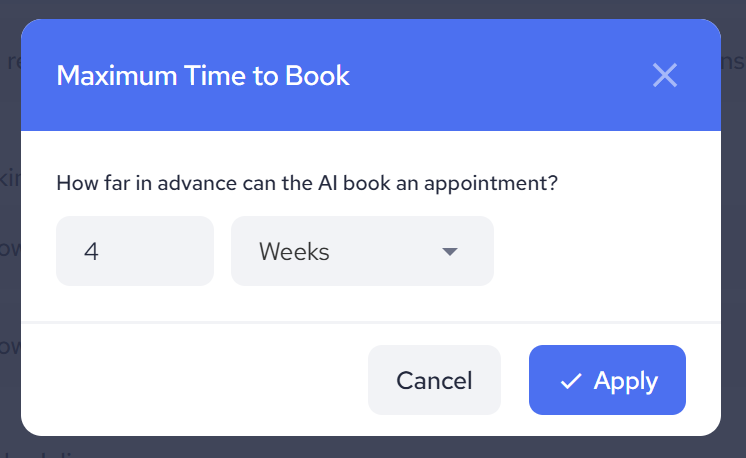Image resolution: width=746 pixels, height=458 pixels.
Task: Close the Maximum Time to Book dialog
Action: pyautogui.click(x=665, y=75)
